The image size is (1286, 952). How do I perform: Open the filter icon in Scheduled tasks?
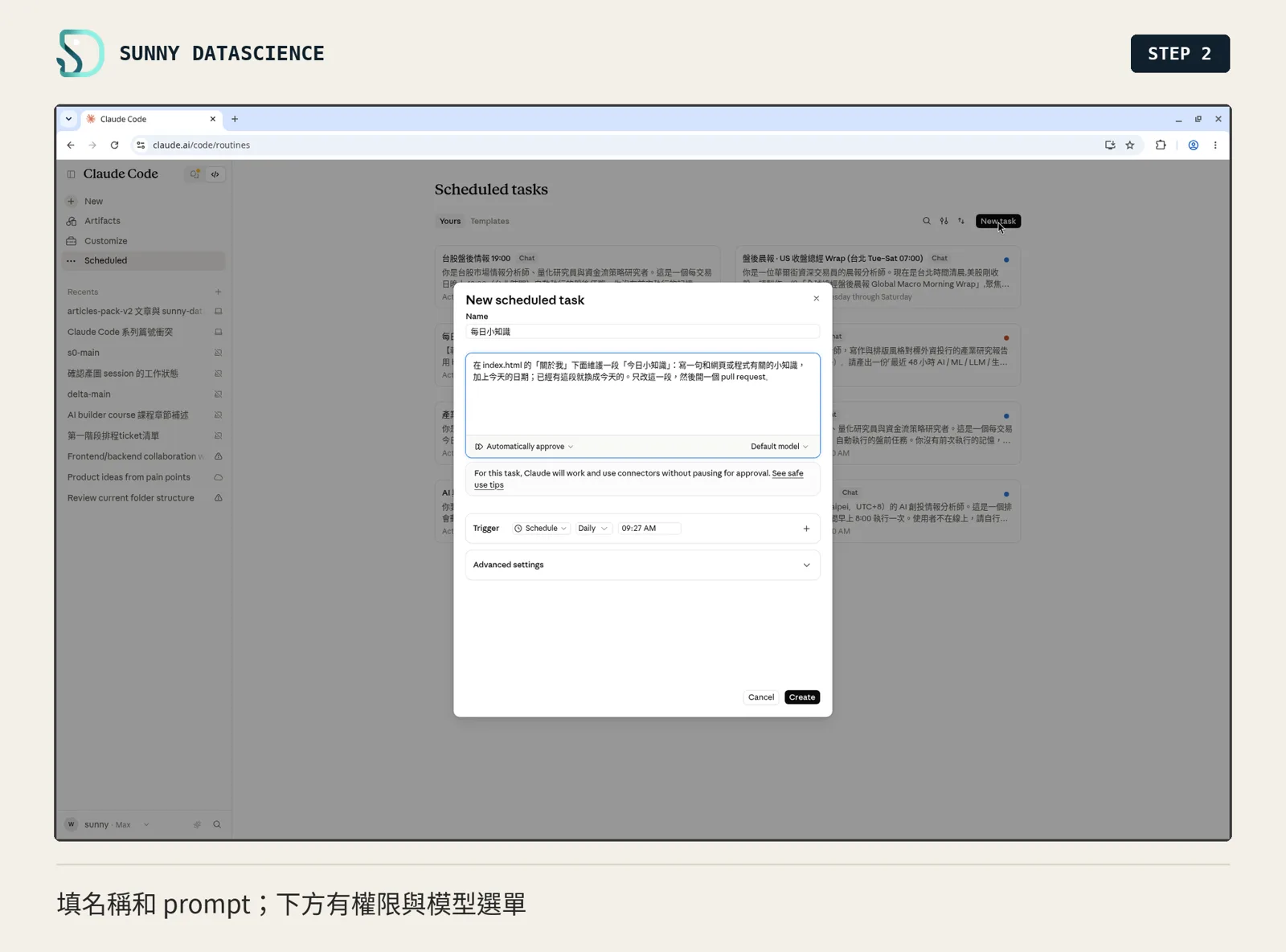click(x=944, y=221)
